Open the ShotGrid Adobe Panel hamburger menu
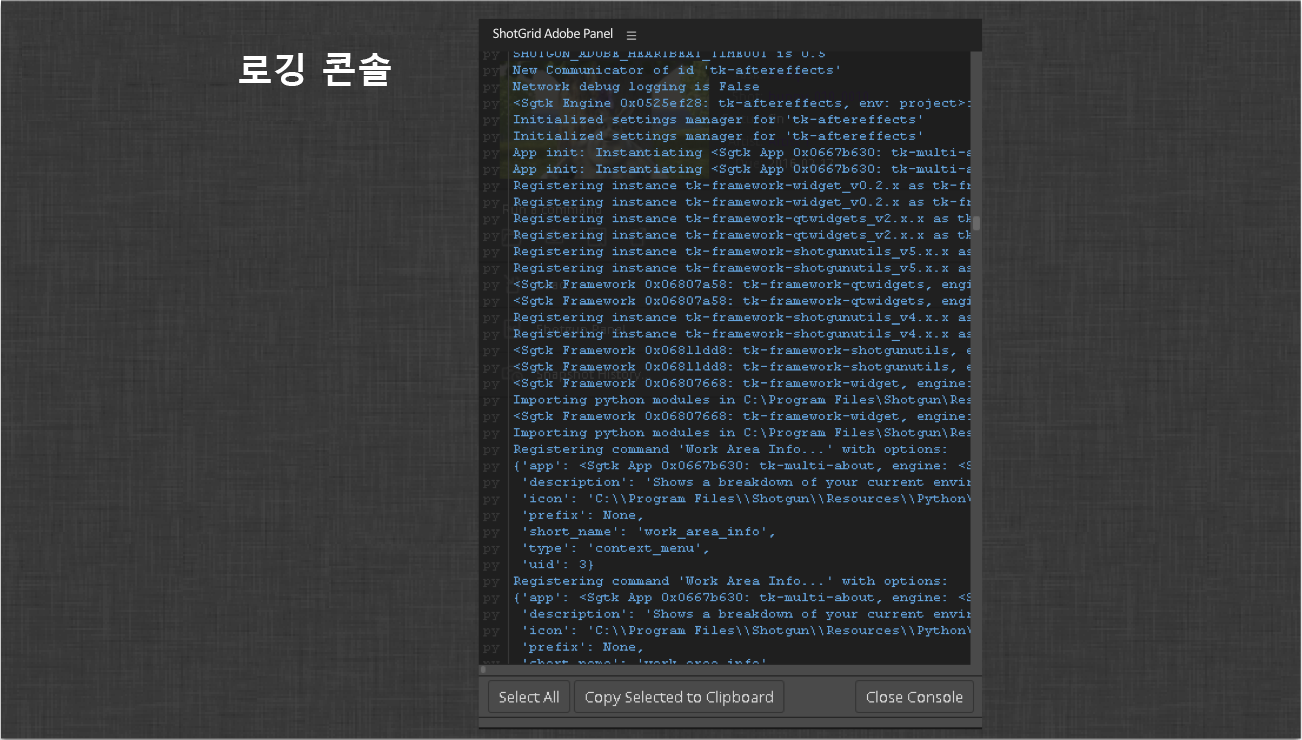This screenshot has width=1302, height=740. (x=631, y=35)
